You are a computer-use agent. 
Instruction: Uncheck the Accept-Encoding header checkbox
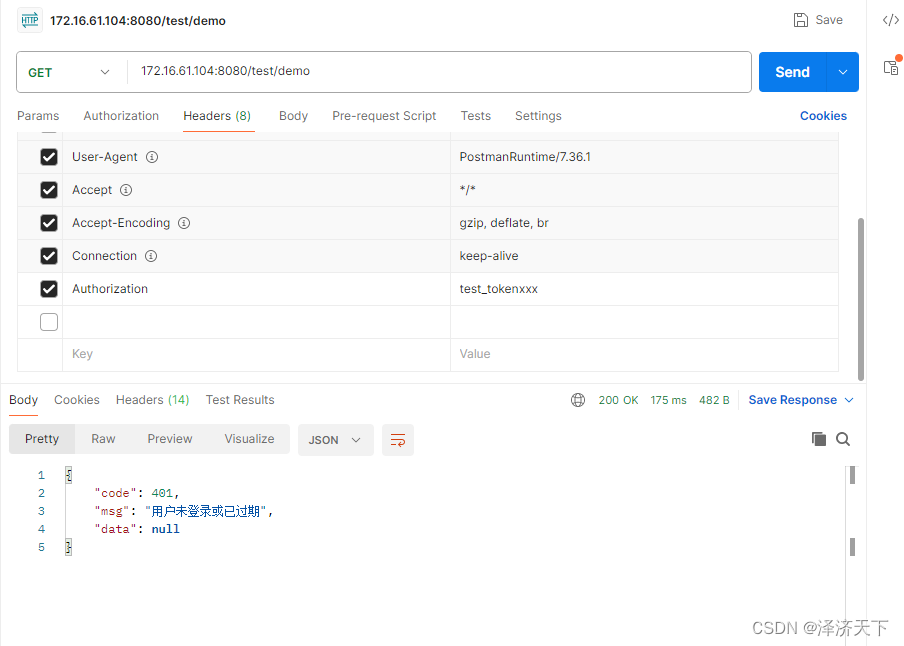point(49,222)
